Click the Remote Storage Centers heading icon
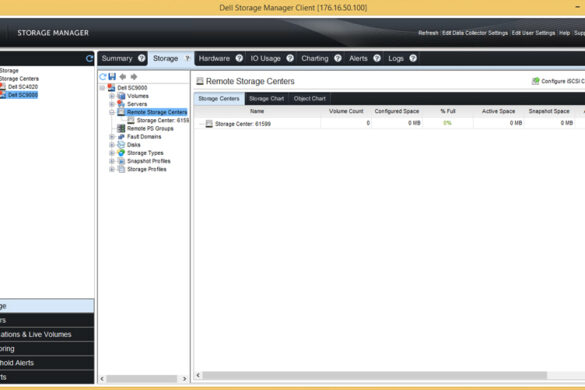This screenshot has width=585, height=390. (x=200, y=81)
